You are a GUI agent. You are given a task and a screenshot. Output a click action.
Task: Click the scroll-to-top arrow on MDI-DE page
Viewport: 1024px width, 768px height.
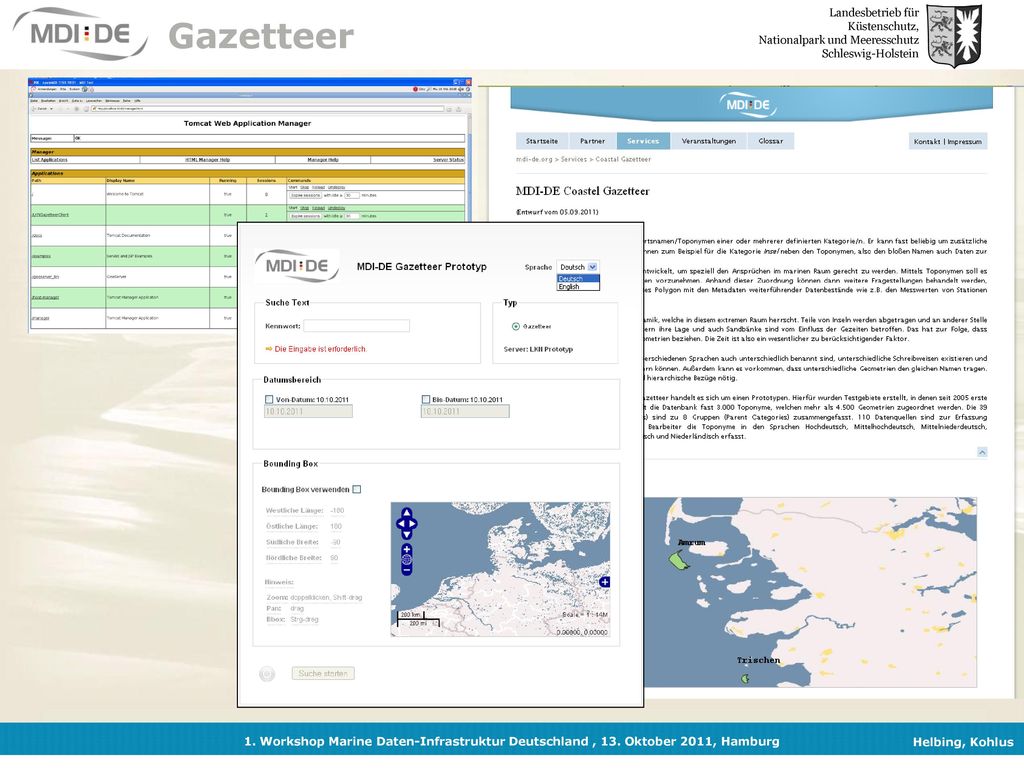(x=982, y=452)
